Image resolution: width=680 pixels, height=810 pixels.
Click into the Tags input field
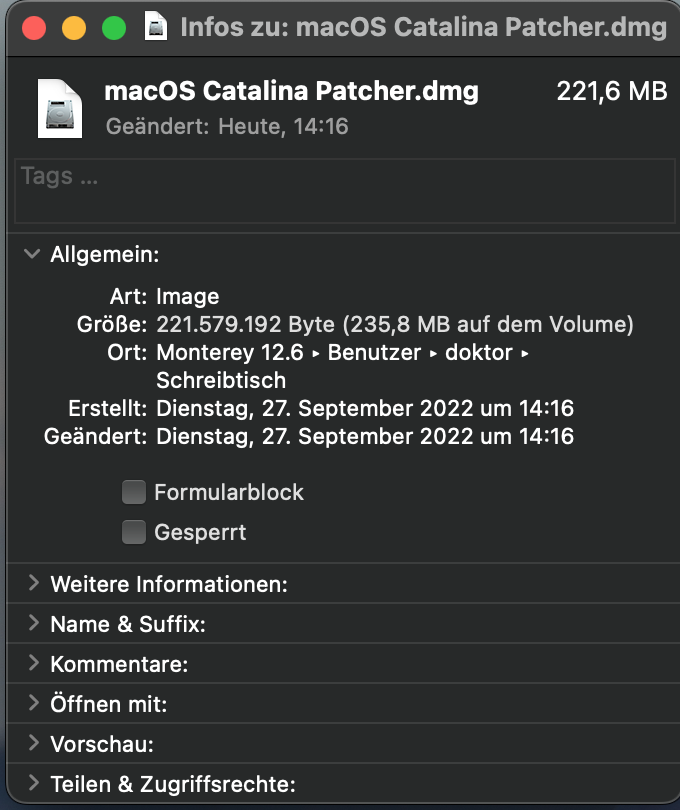point(343,190)
